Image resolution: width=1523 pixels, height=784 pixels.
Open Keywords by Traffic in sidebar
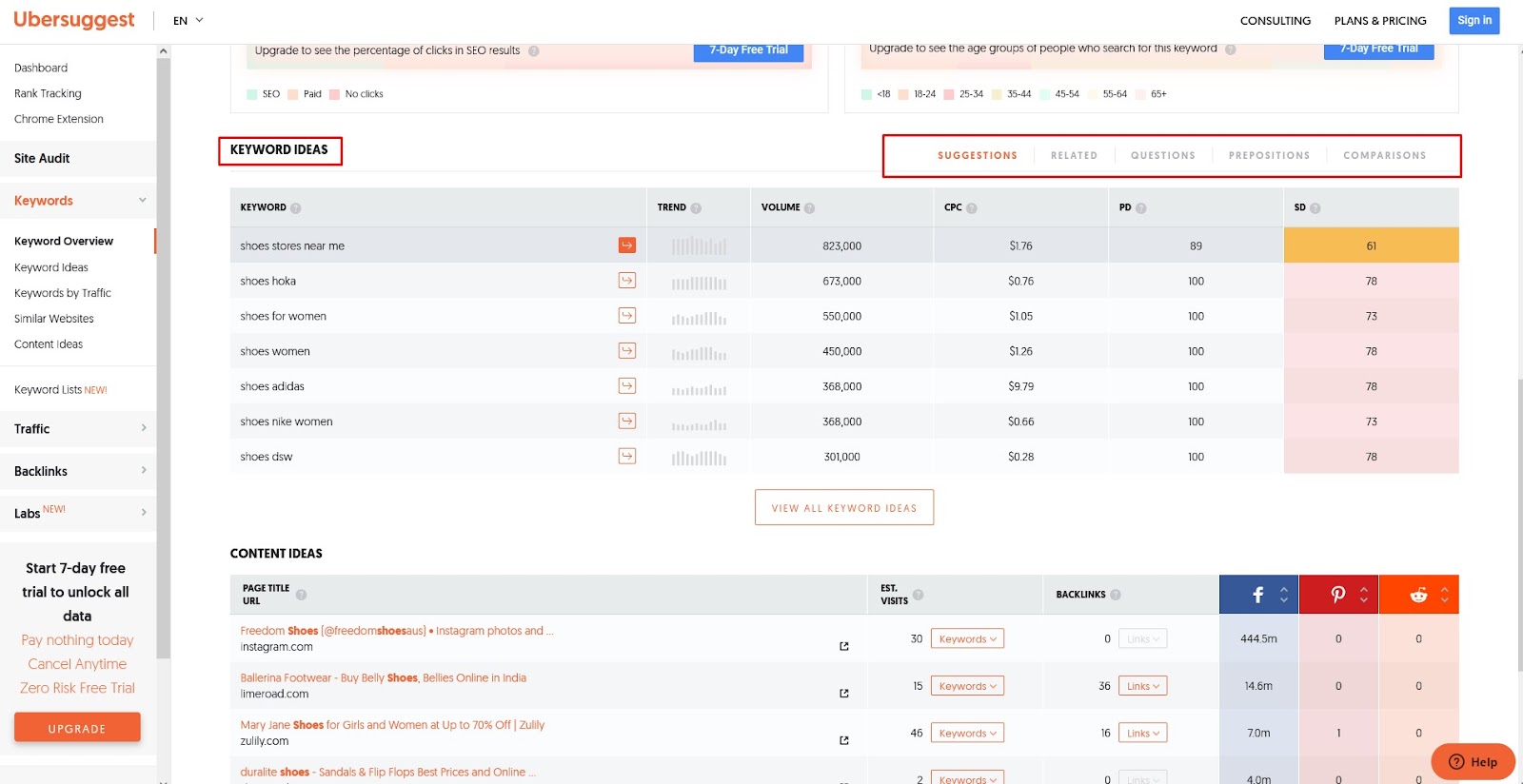(63, 293)
